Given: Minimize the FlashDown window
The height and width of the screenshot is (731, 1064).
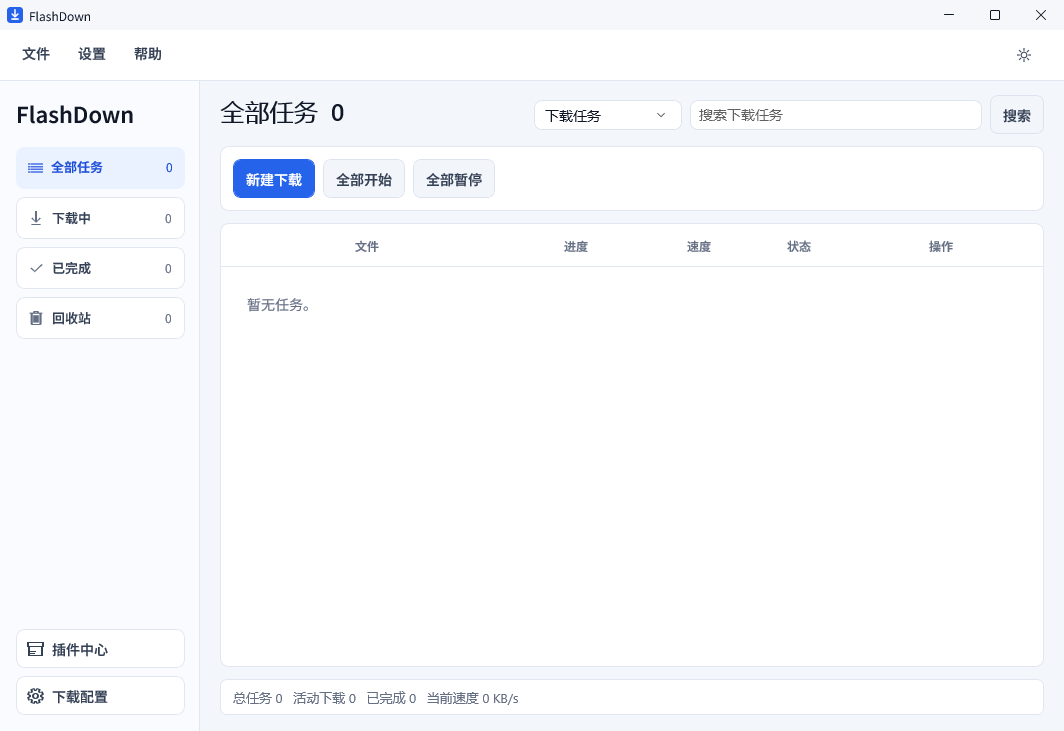Looking at the screenshot, I should (949, 15).
